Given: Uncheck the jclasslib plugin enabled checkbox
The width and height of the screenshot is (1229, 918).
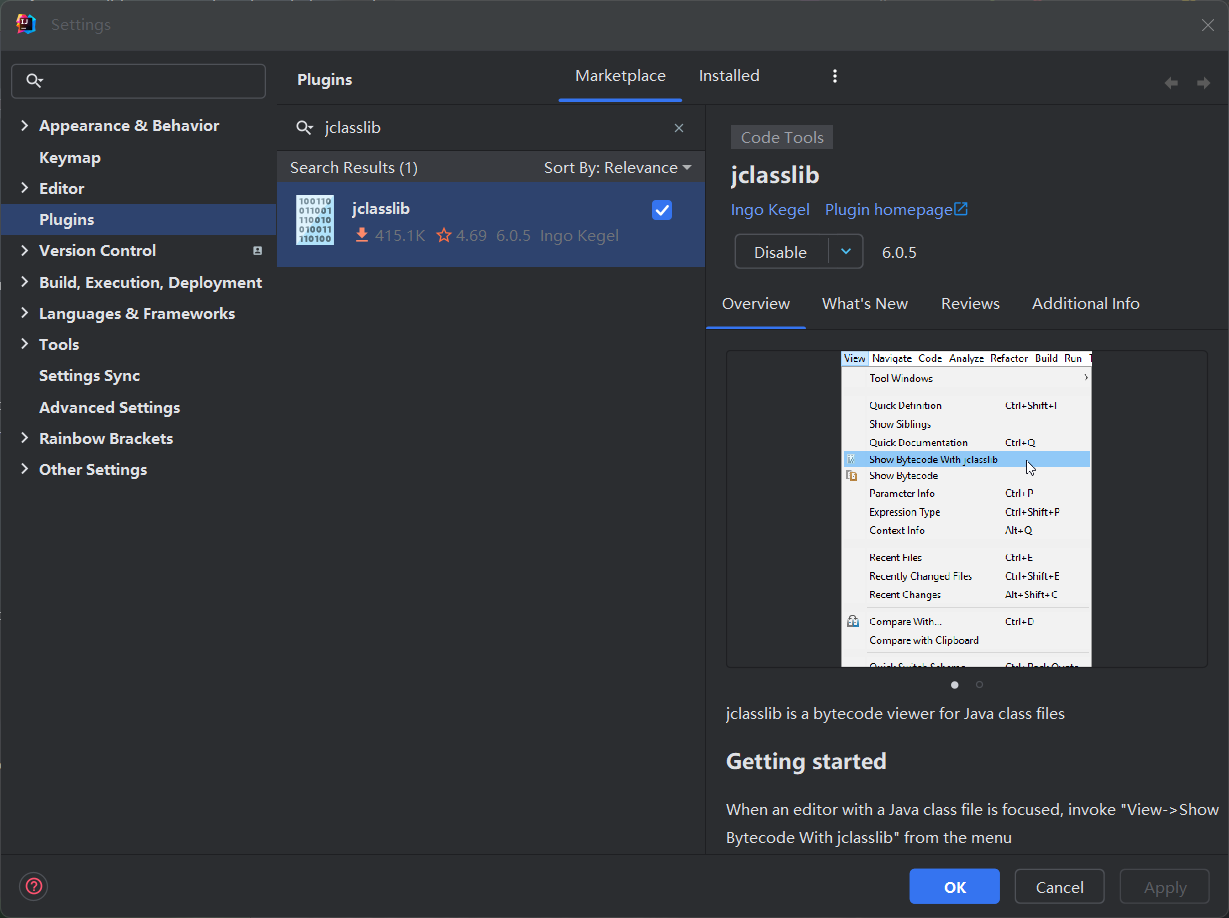Looking at the screenshot, I should click(662, 210).
